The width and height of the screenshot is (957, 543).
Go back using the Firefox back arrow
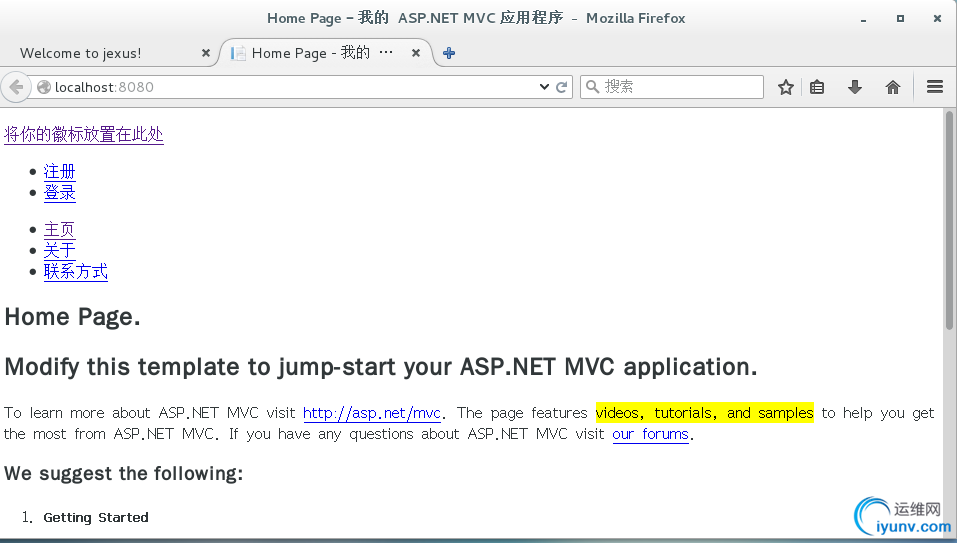[16, 87]
